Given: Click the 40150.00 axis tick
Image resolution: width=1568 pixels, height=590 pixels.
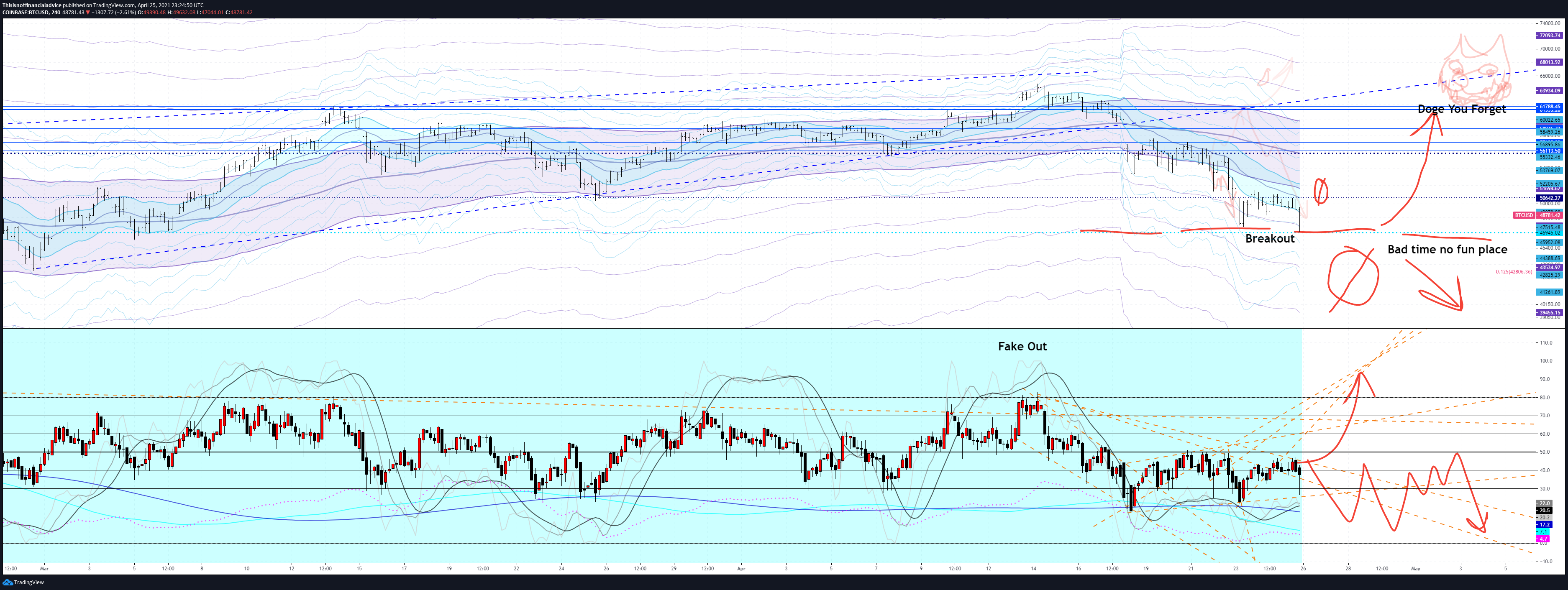Looking at the screenshot, I should pos(1550,304).
